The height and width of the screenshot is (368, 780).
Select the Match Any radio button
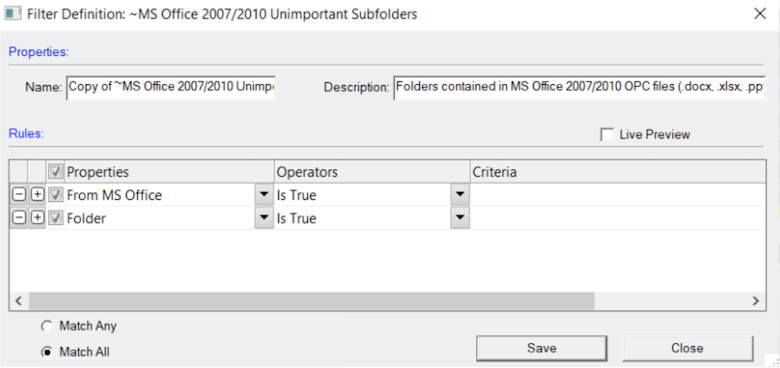tap(47, 327)
